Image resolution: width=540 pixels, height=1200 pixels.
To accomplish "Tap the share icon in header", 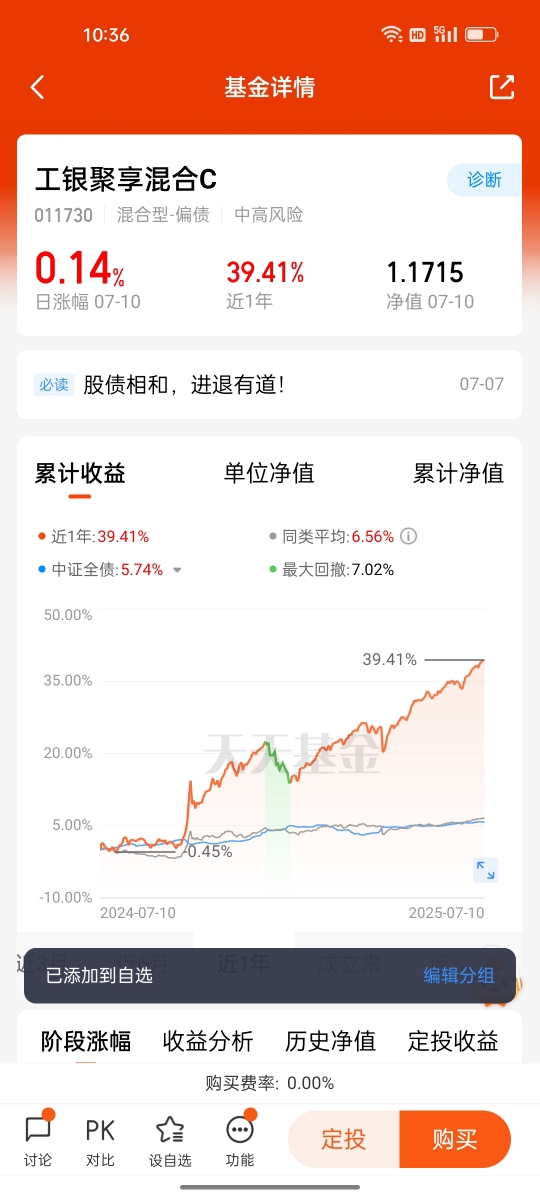I will (502, 87).
